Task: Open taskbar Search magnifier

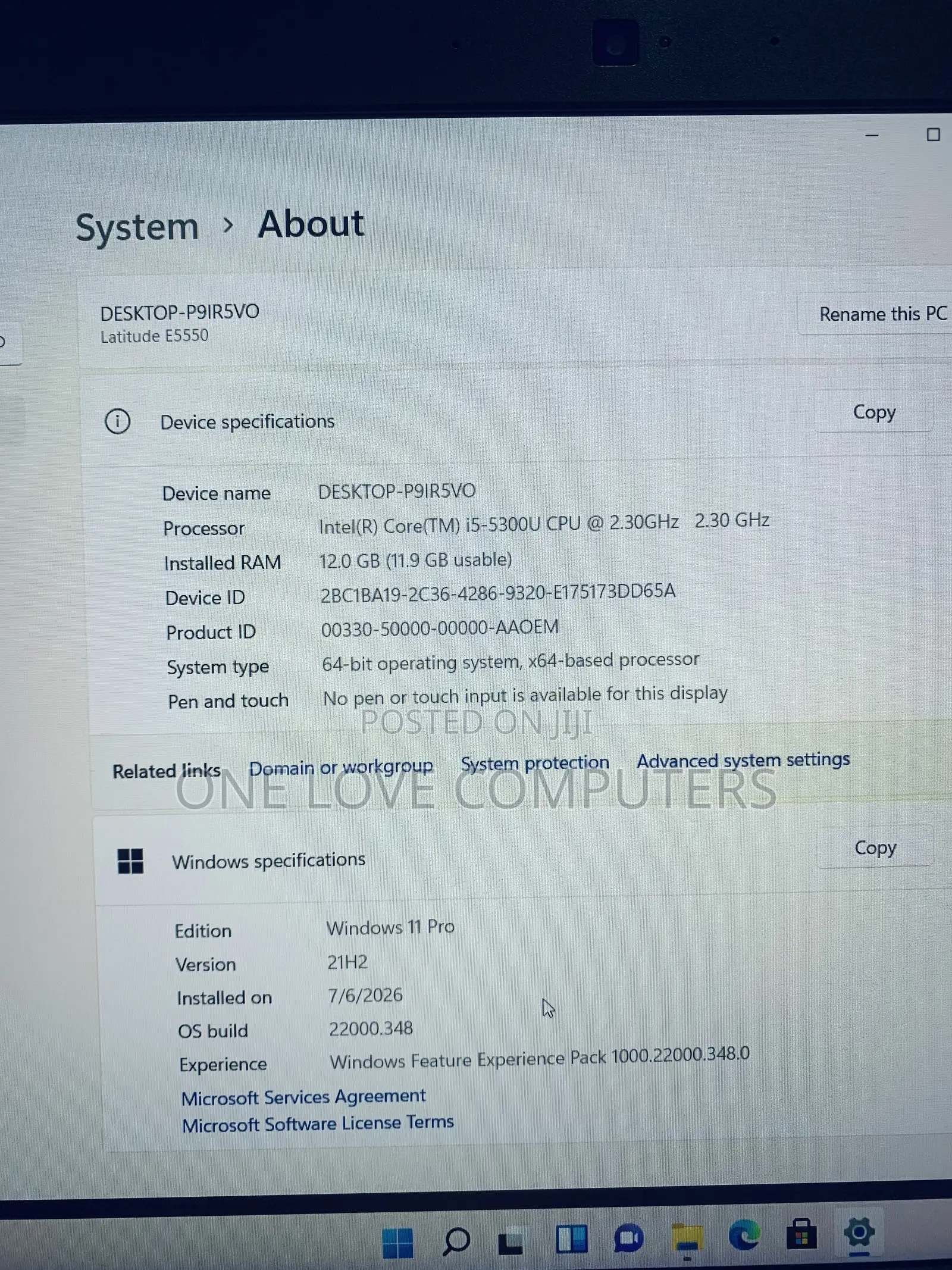Action: point(456,1241)
